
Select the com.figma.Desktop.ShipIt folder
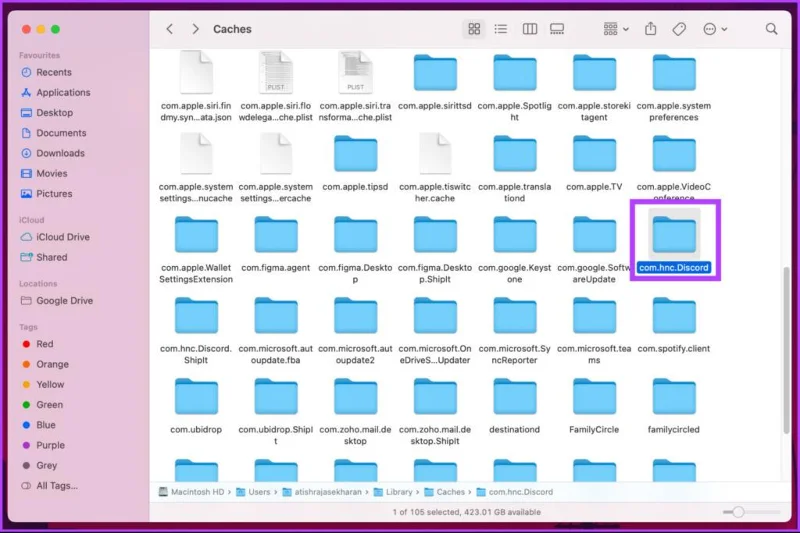pos(435,249)
